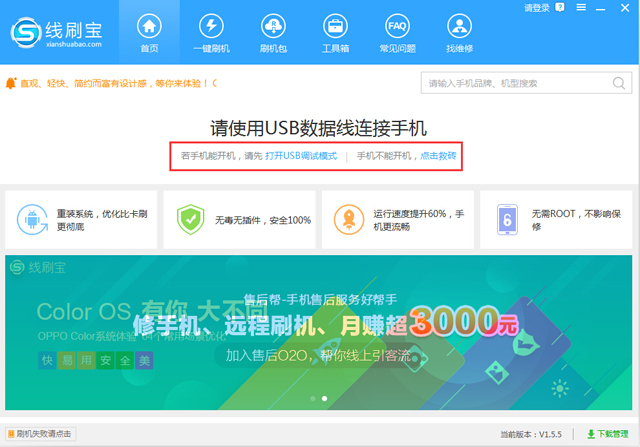Go to the 首页 home tab
640x447 pixels.
click(x=149, y=33)
